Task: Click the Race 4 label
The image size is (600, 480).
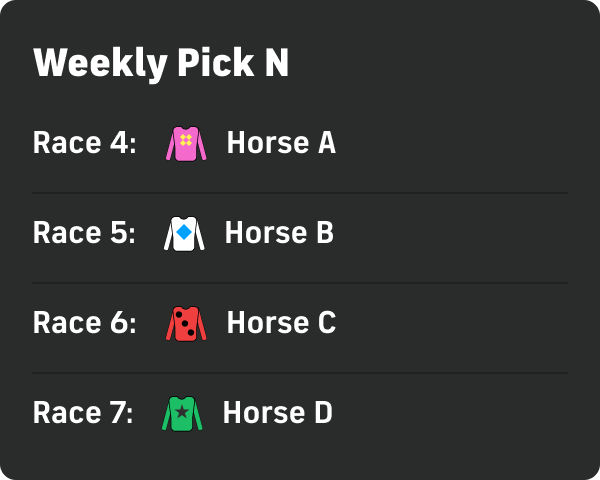Action: 84,143
